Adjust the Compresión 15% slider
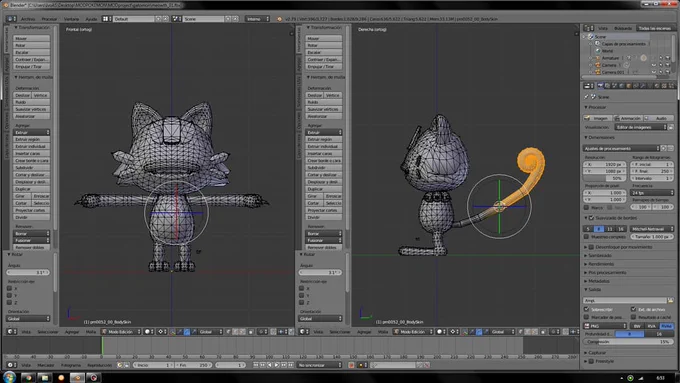The width and height of the screenshot is (680, 383). [x=628, y=342]
